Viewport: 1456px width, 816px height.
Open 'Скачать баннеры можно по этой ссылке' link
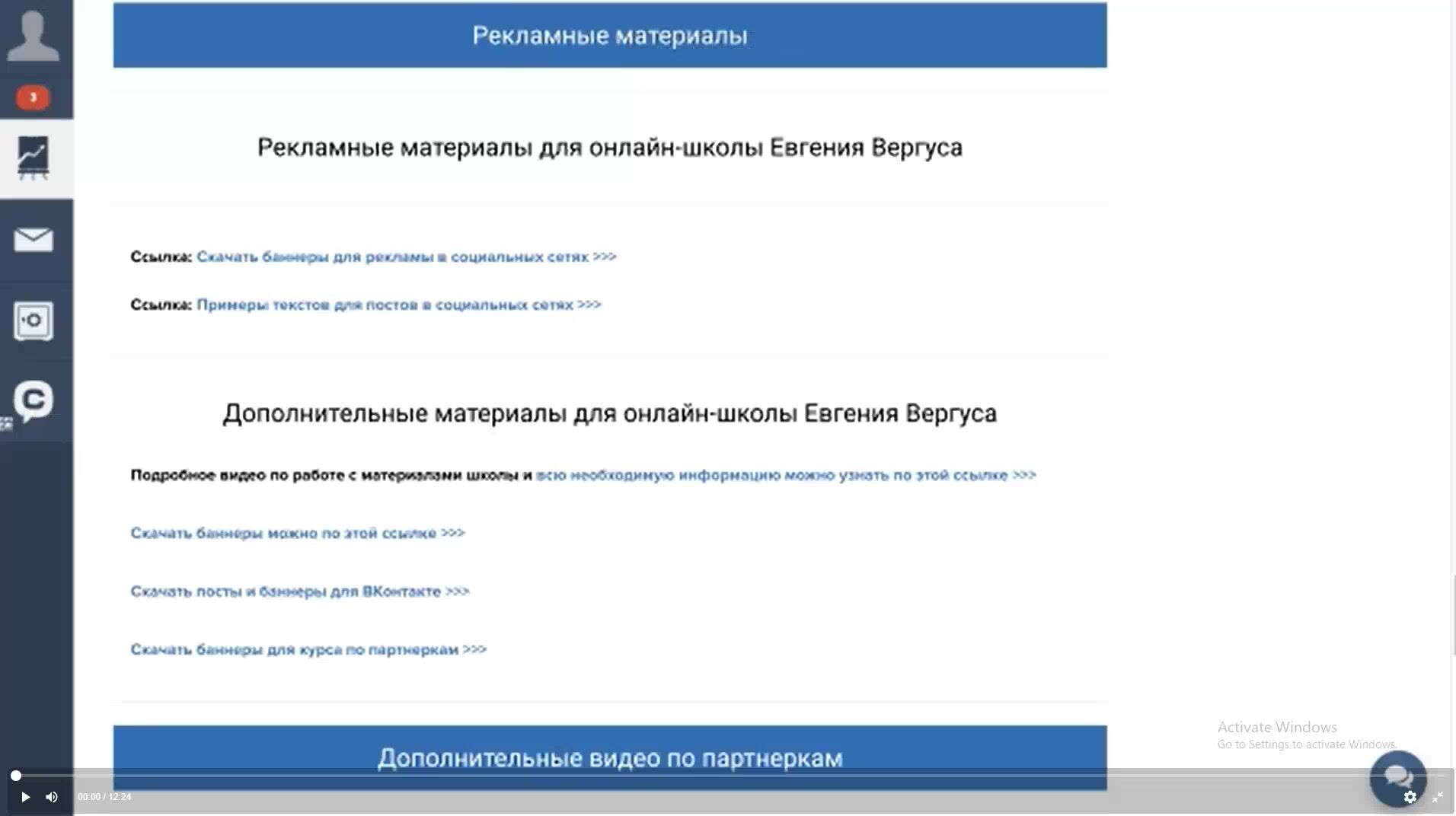[298, 533]
